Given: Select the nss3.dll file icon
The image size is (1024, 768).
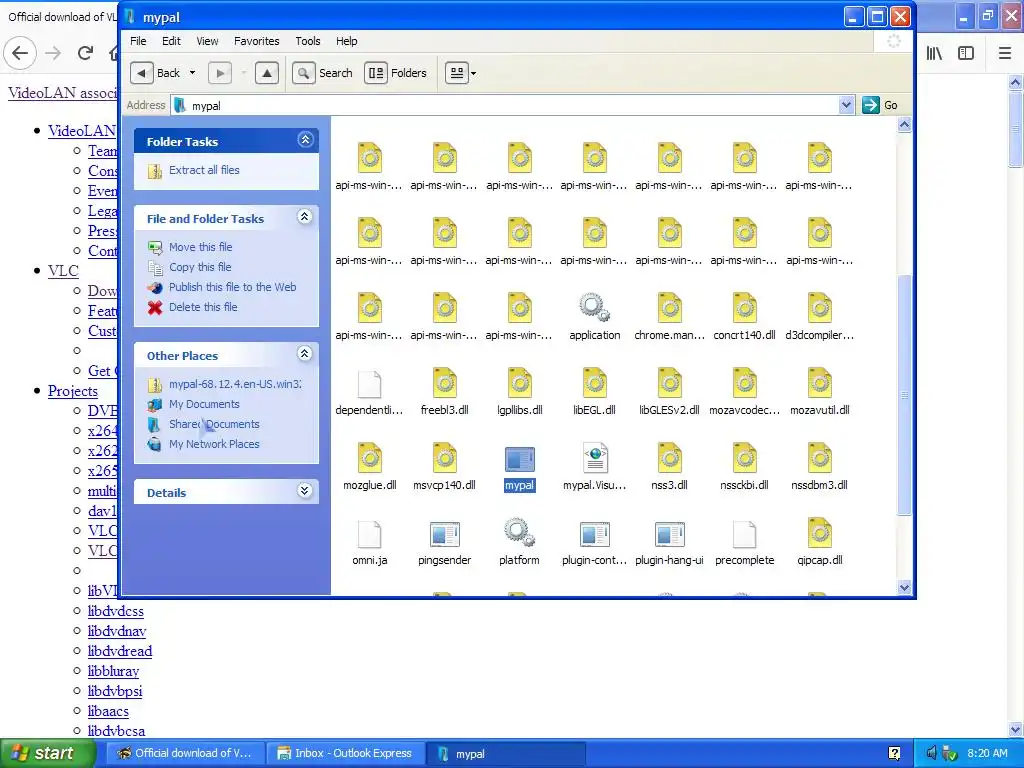Looking at the screenshot, I should click(x=669, y=458).
